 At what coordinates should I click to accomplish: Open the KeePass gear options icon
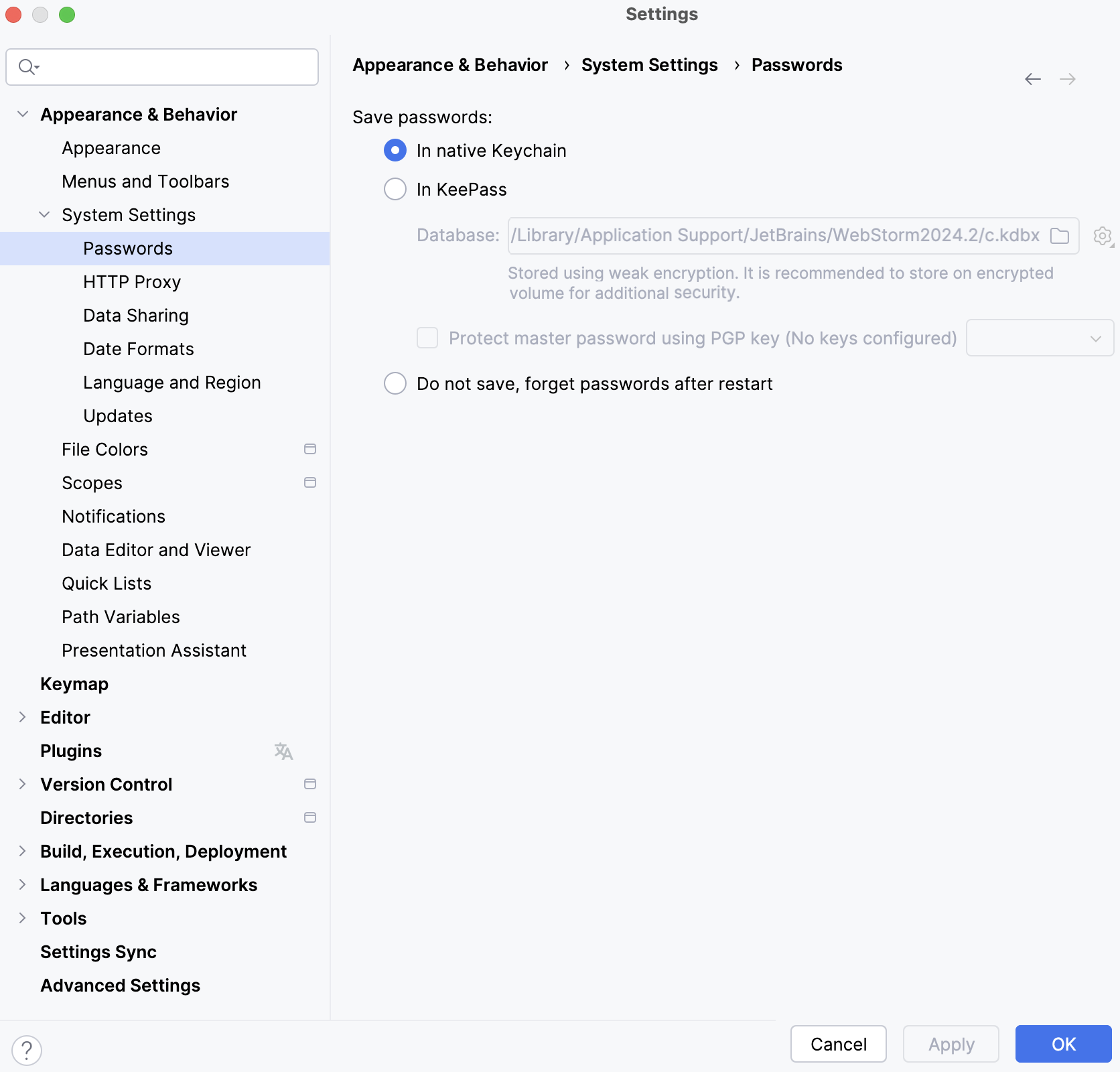[x=1103, y=236]
